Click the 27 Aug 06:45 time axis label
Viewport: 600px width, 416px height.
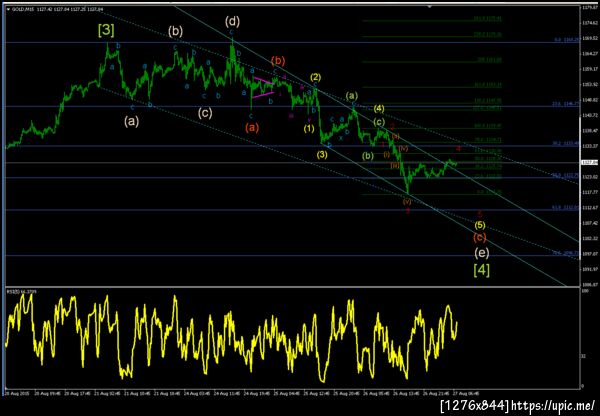[x=465, y=393]
